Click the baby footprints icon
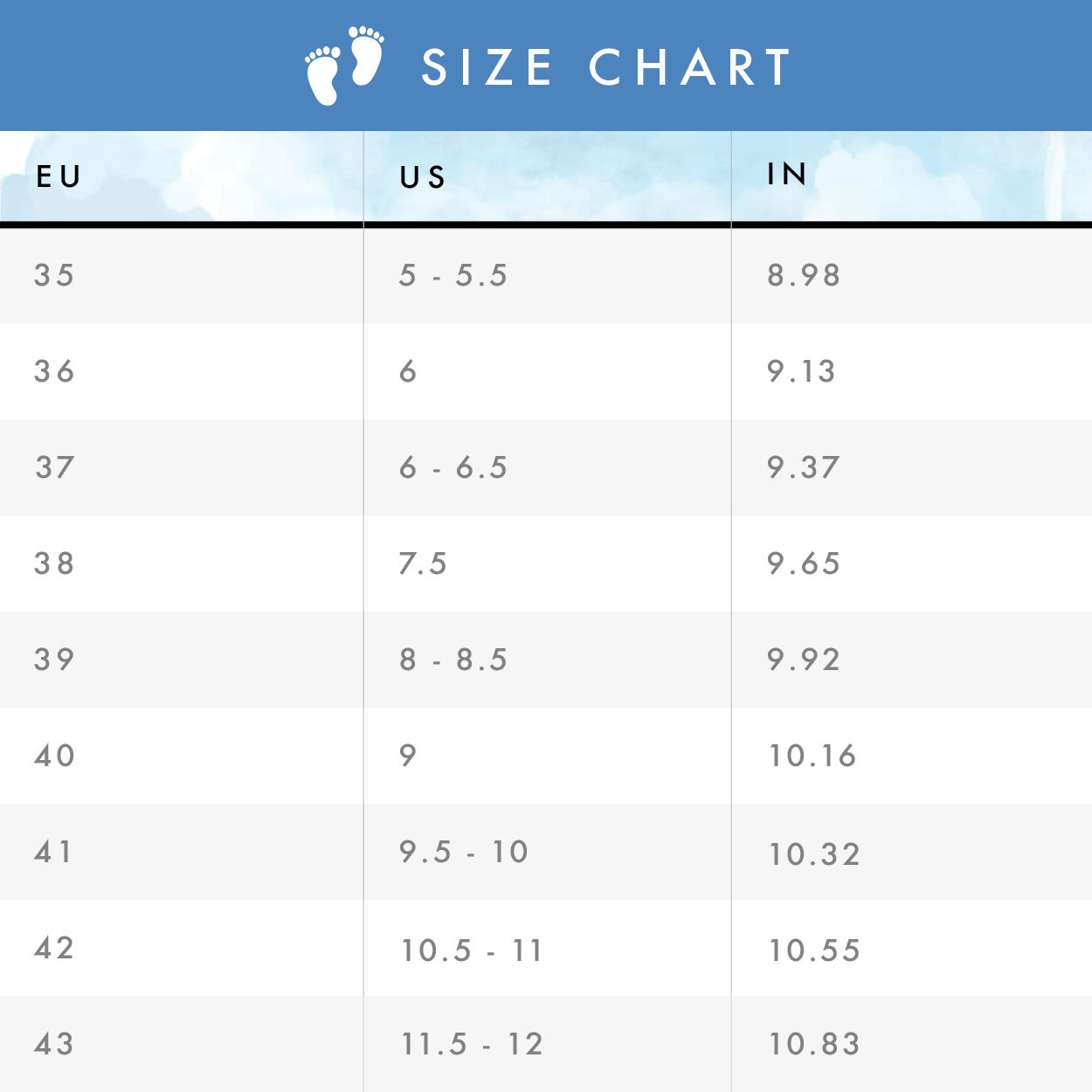 [x=344, y=66]
